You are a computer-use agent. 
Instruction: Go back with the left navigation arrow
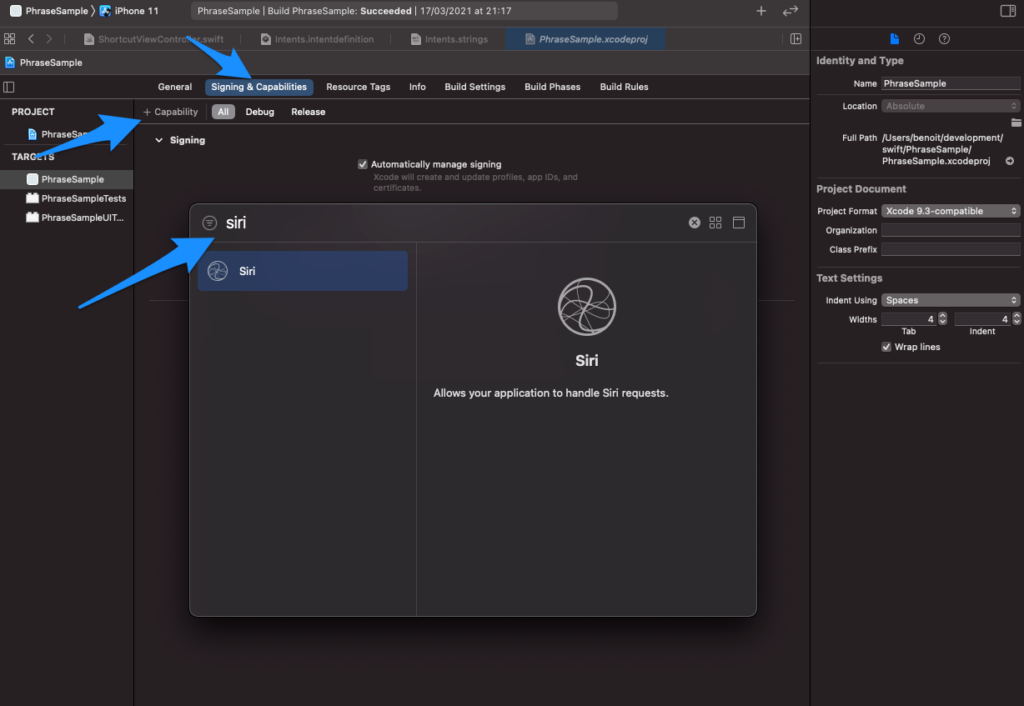tap(31, 39)
